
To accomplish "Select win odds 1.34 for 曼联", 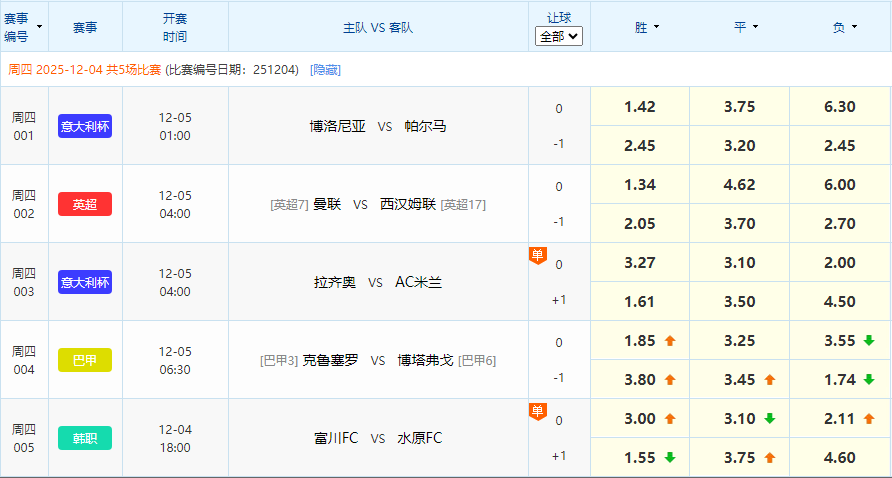I will [640, 185].
